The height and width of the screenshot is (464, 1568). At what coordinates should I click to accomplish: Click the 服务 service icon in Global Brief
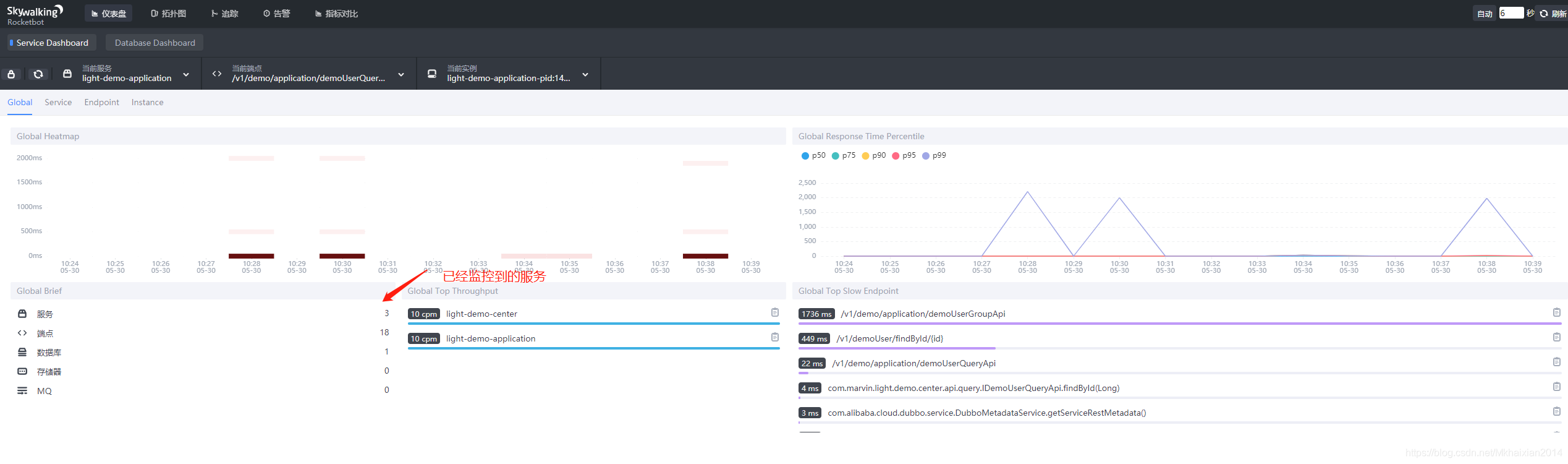coord(22,314)
